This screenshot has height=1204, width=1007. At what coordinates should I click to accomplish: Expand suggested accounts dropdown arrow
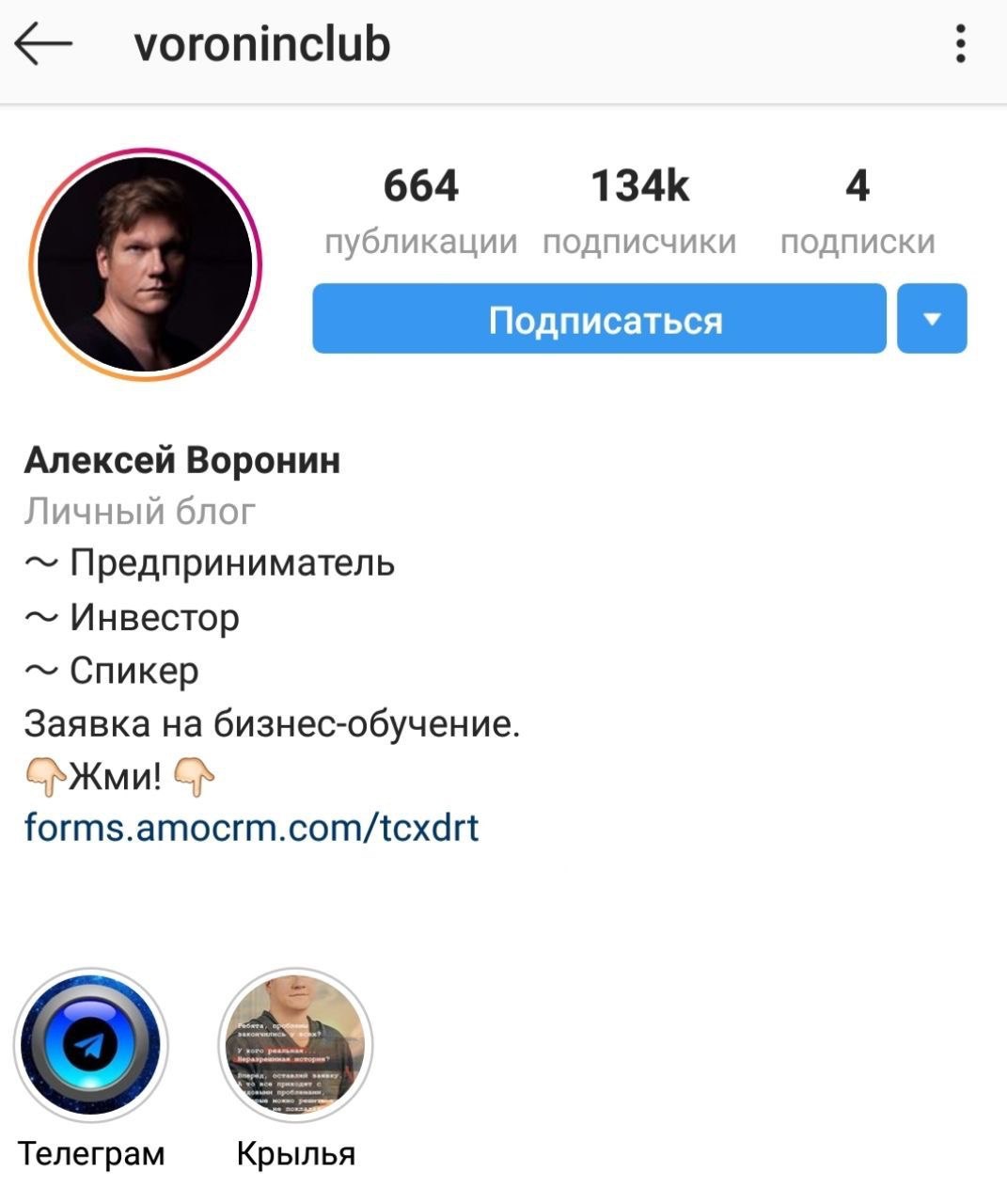[932, 319]
